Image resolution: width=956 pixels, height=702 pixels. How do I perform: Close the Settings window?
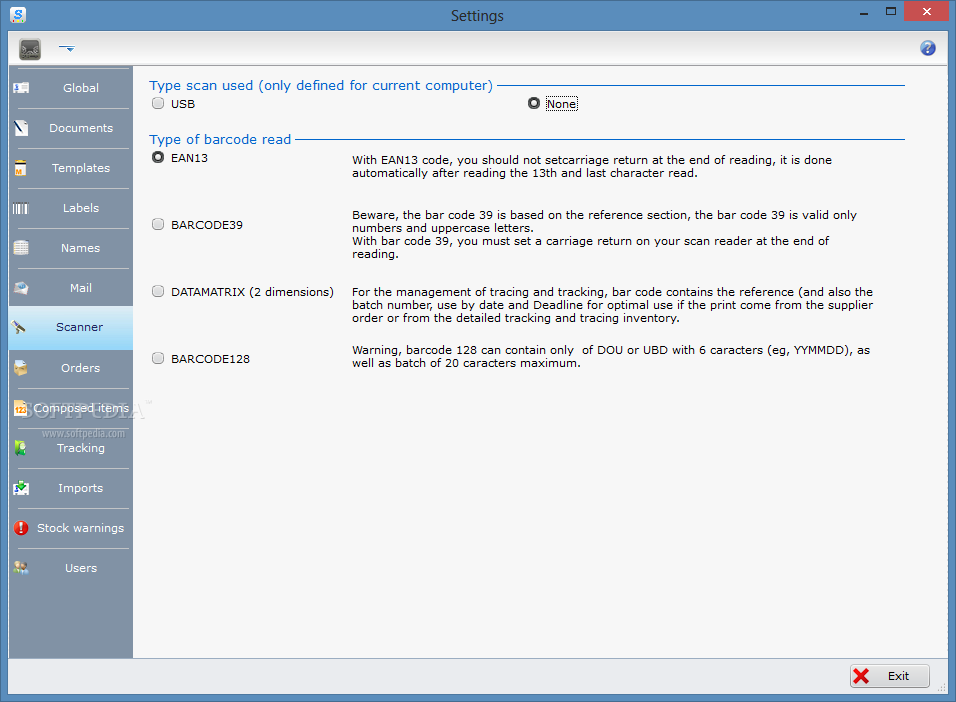pyautogui.click(x=926, y=12)
